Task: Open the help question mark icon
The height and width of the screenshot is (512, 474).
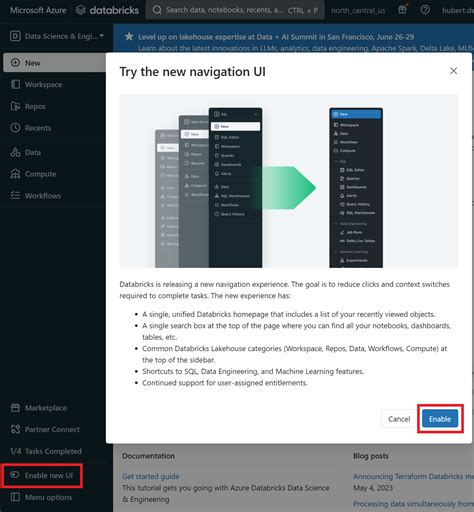Action: click(425, 10)
